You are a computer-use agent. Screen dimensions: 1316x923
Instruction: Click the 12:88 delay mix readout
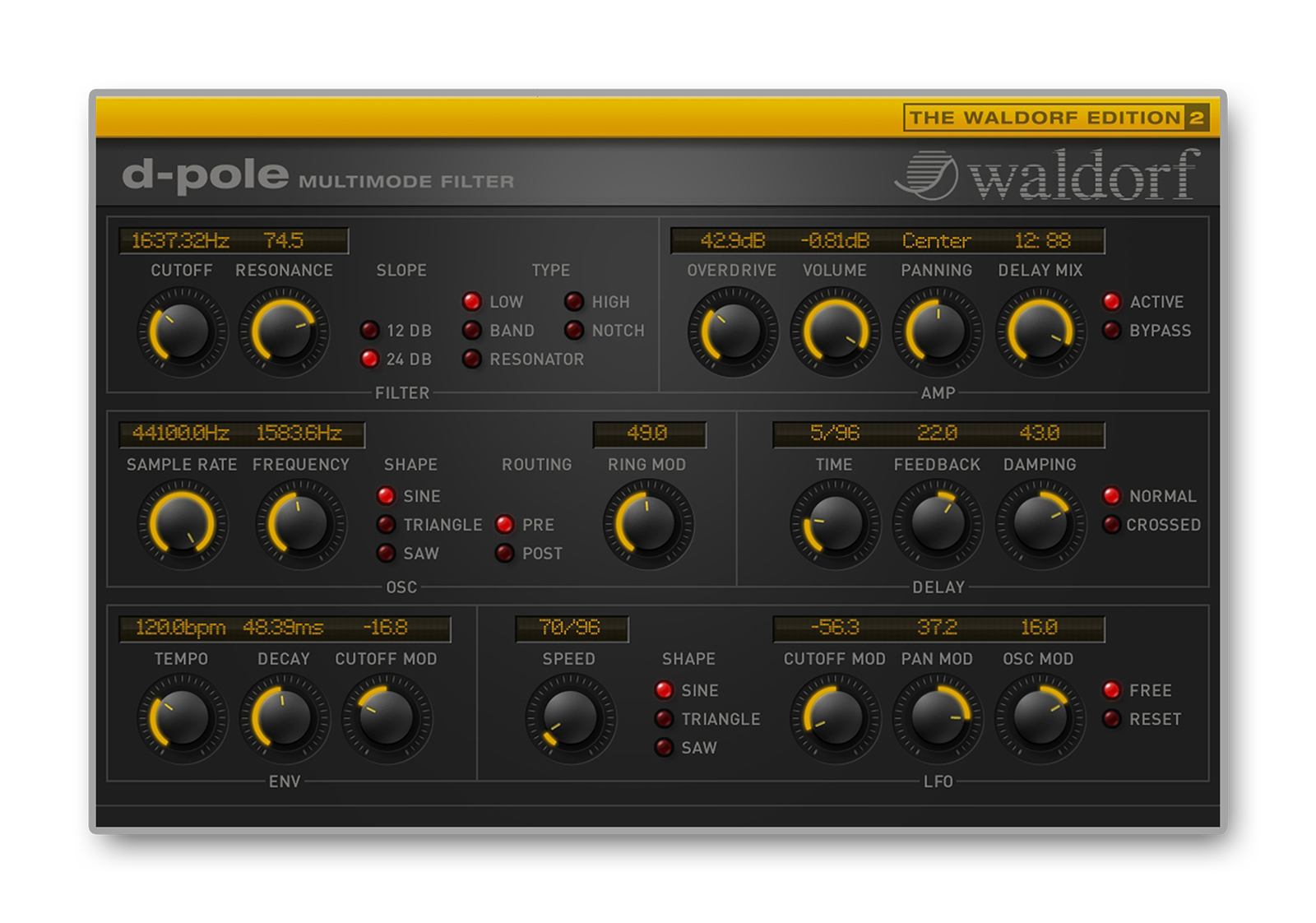tap(1042, 240)
